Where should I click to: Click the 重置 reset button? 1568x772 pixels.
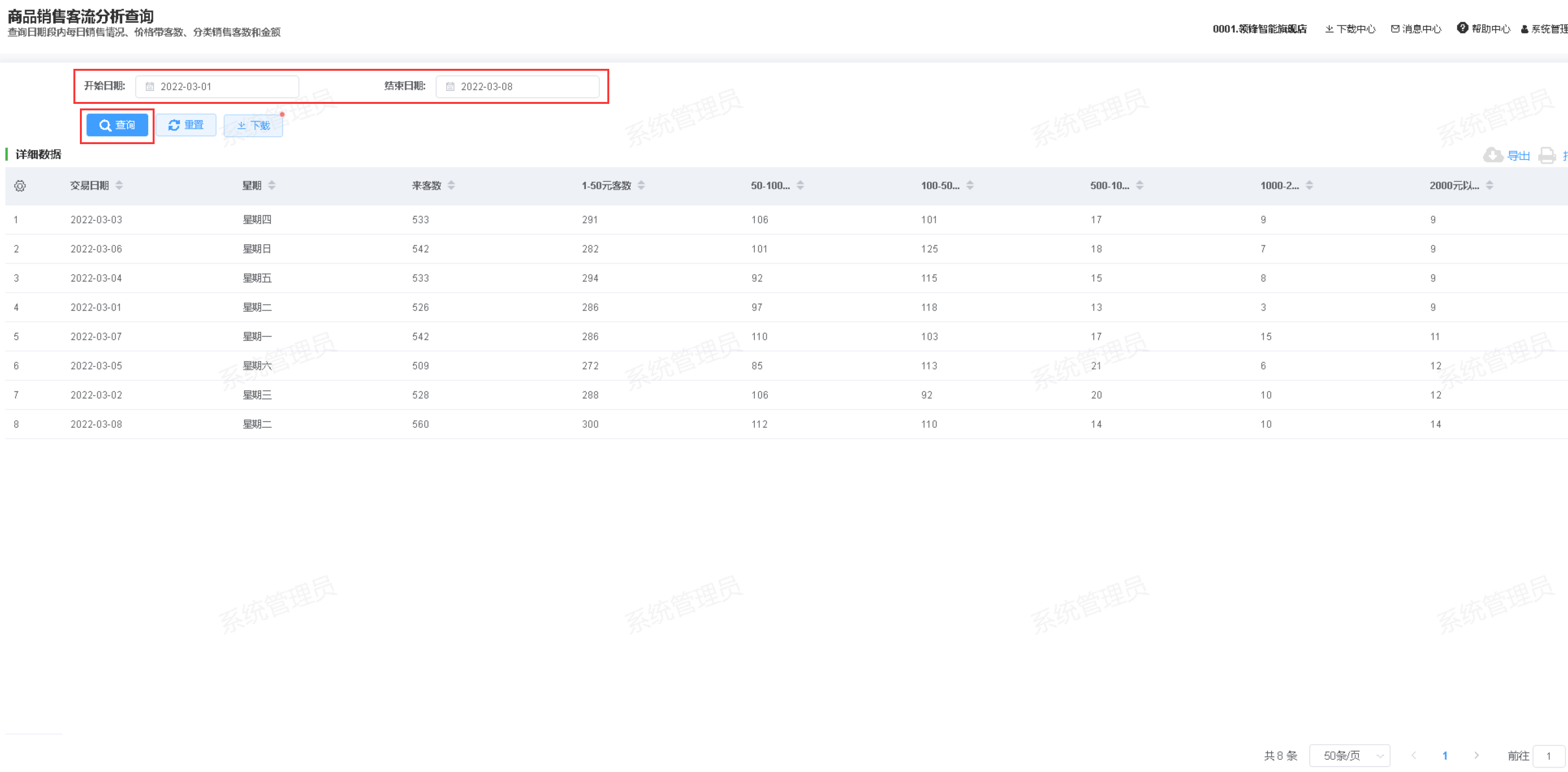point(186,125)
